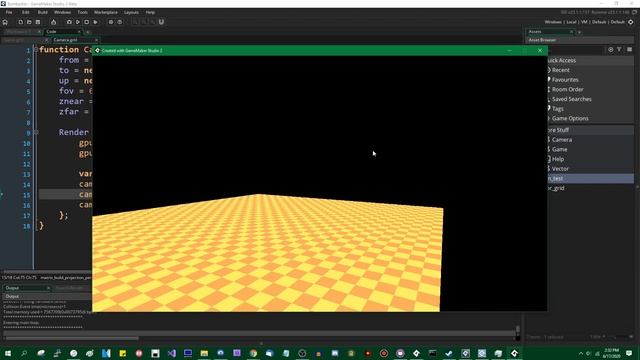The height and width of the screenshot is (360, 640).
Task: Click the Zoom In toolbar icon
Action: (152, 22)
